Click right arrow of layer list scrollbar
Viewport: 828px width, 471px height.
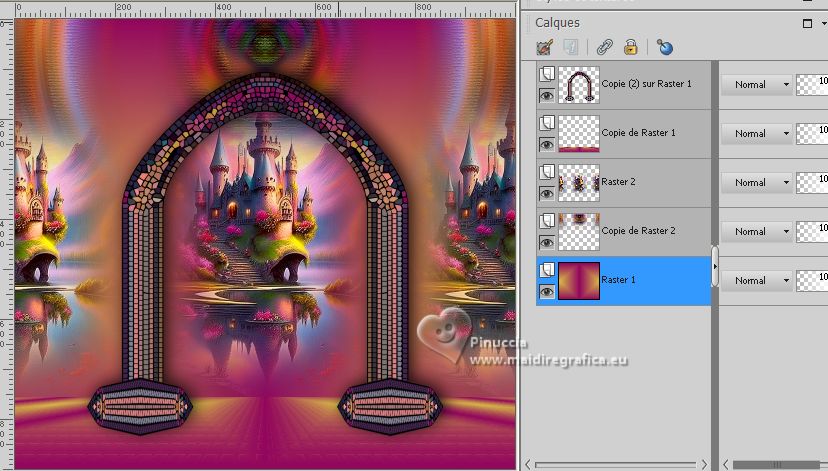pyautogui.click(x=705, y=464)
